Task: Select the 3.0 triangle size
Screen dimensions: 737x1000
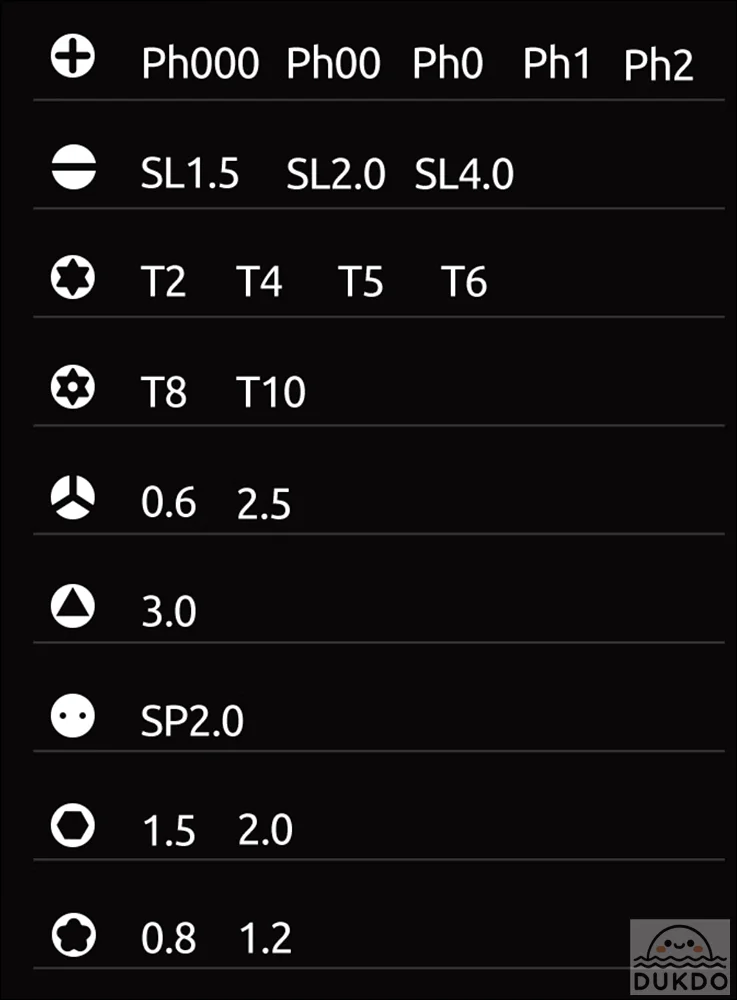Action: click(x=169, y=612)
